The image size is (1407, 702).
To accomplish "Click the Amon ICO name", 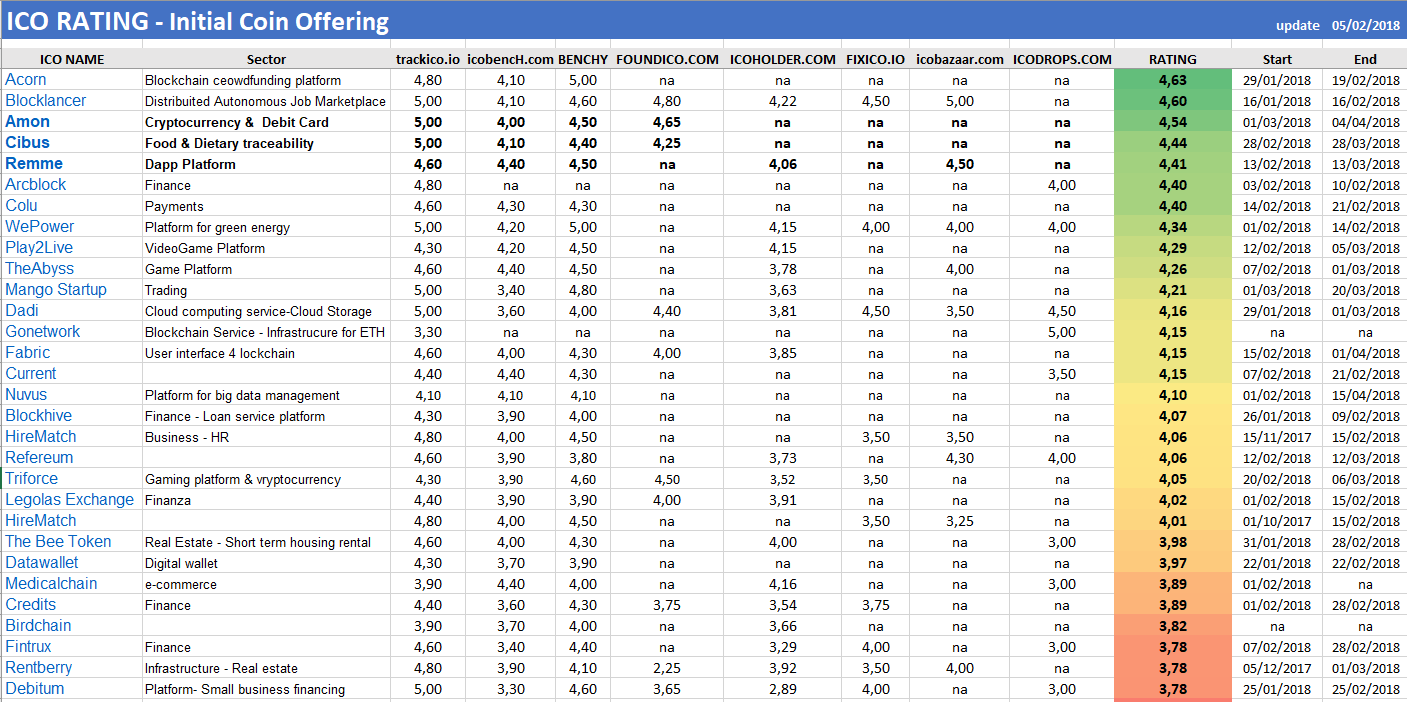I will tap(28, 122).
